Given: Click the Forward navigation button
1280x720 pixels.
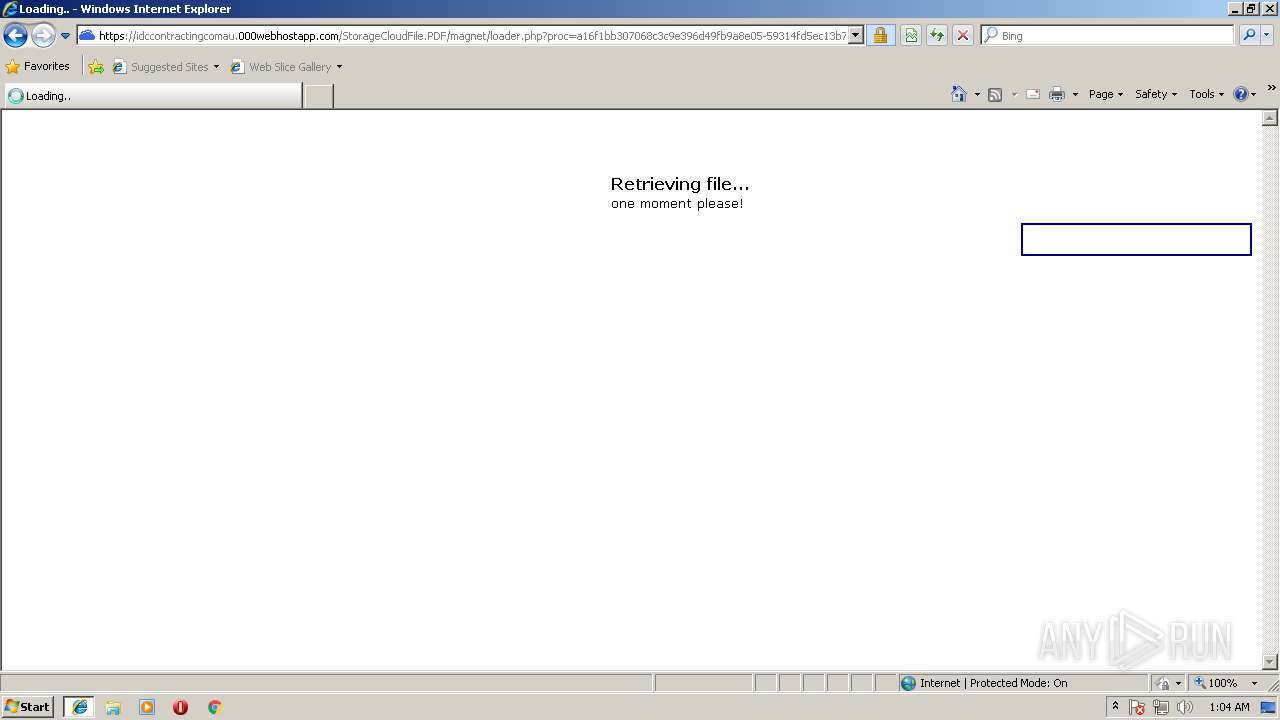Looking at the screenshot, I should point(43,36).
